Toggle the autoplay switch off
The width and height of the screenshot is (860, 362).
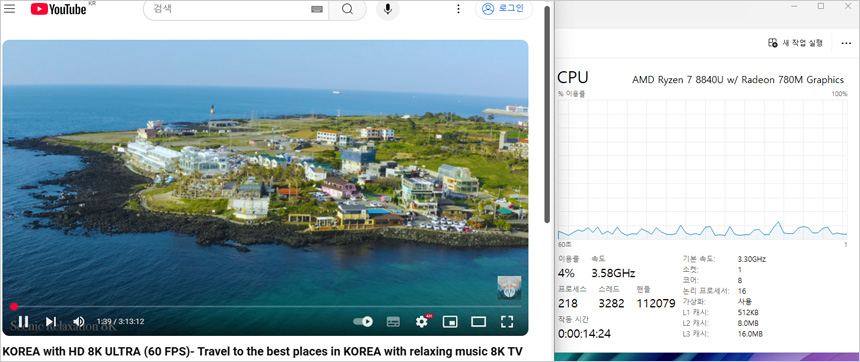tap(363, 321)
